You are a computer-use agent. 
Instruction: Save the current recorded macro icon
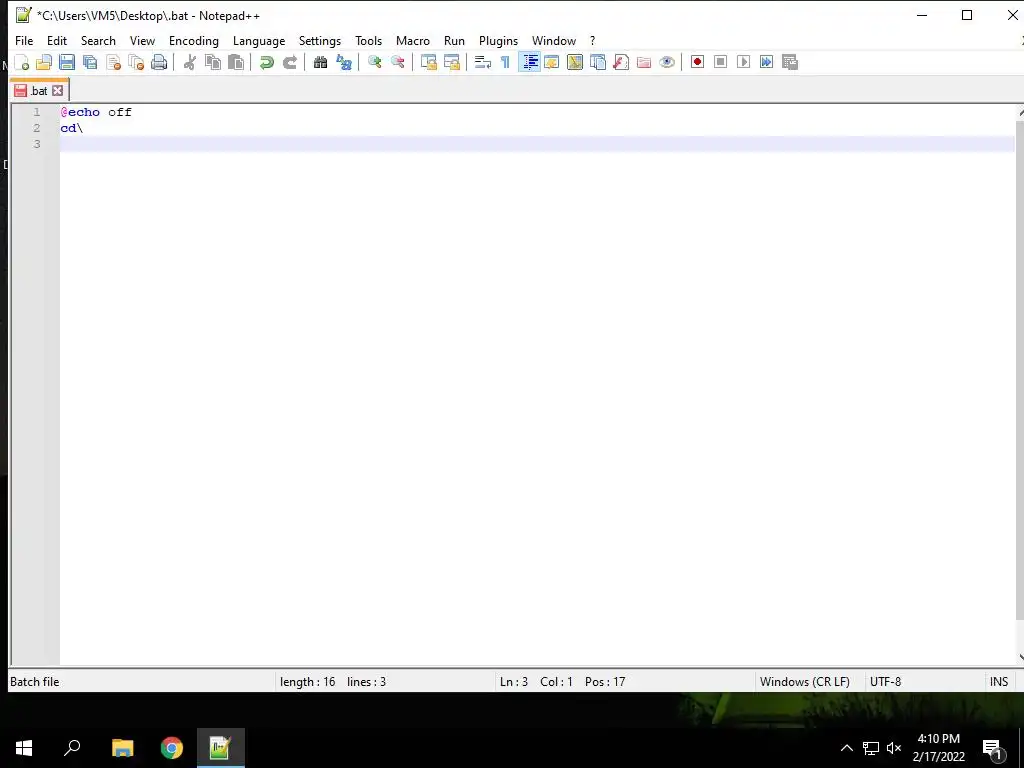click(790, 62)
